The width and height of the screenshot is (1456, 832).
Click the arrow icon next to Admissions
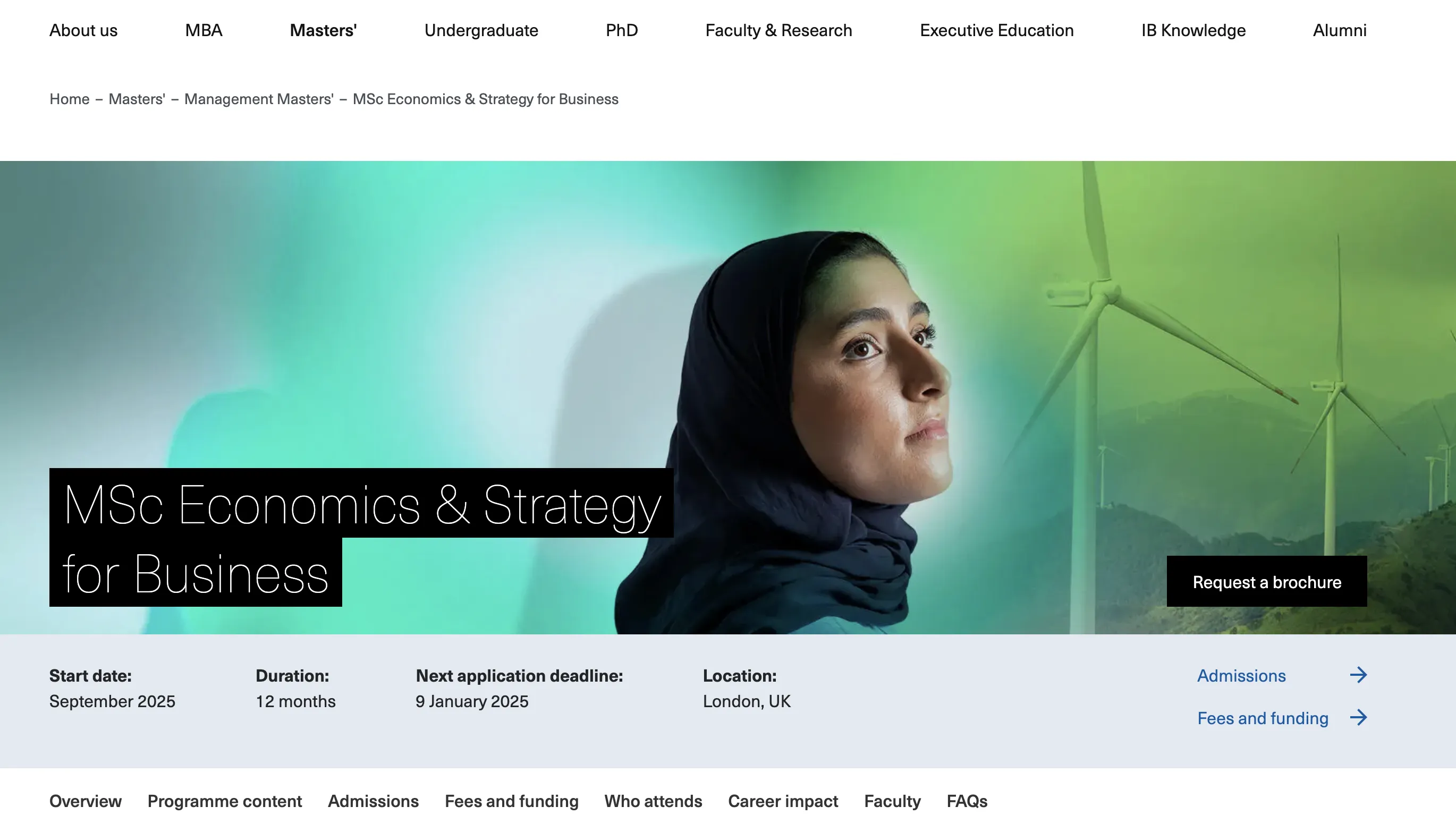pyautogui.click(x=1358, y=675)
